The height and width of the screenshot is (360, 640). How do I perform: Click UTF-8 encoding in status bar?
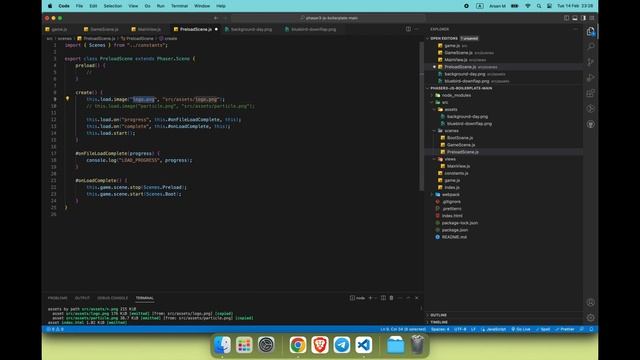coord(460,329)
